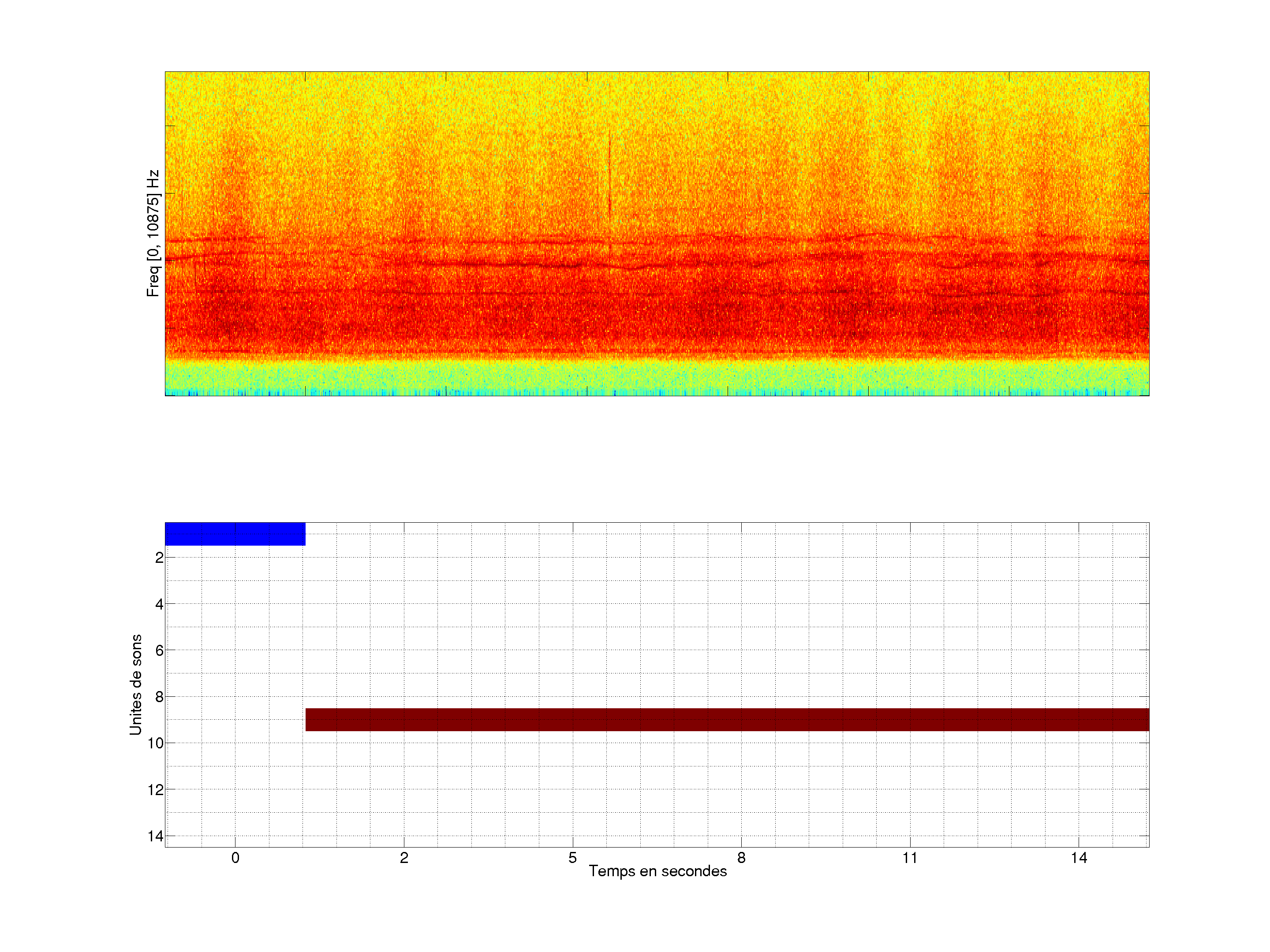
Task: Click y-axis tick label 8 of the units plot
Action: (159, 697)
